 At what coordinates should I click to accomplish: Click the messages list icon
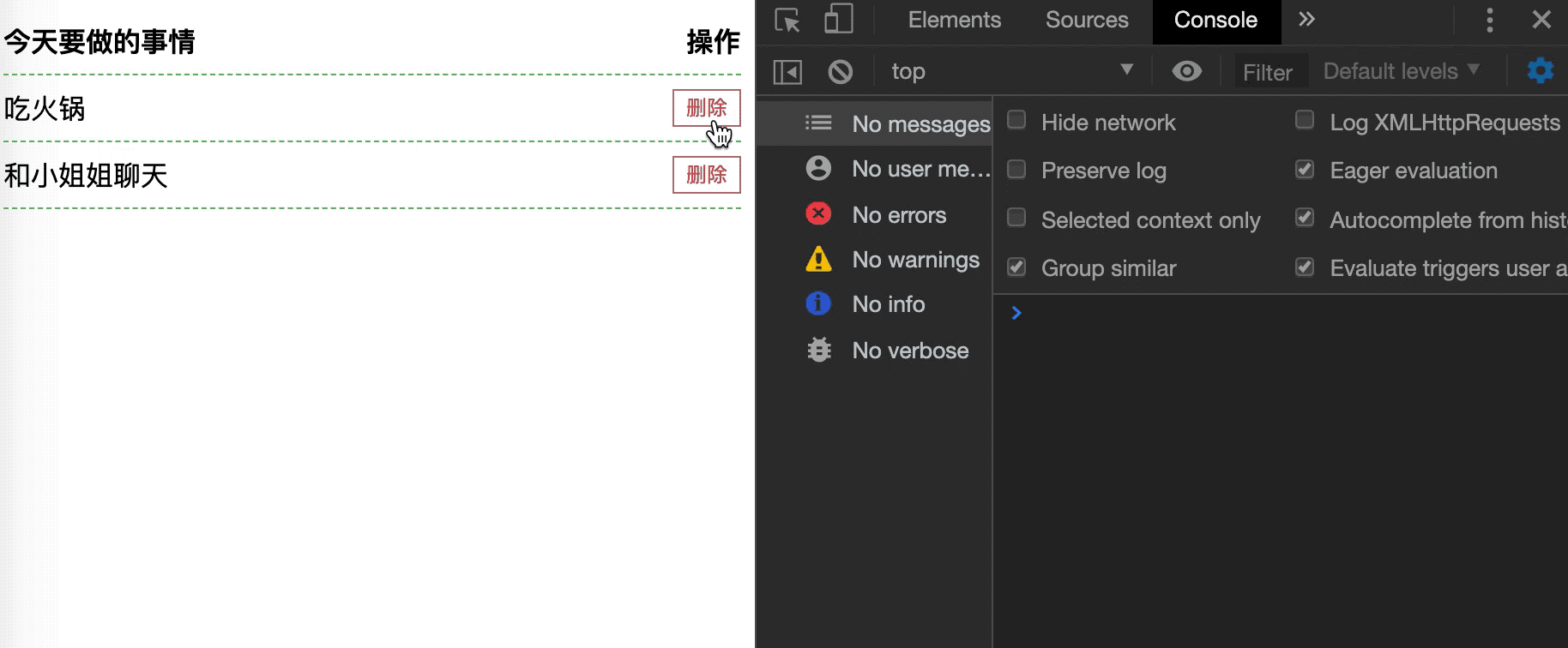[818, 123]
